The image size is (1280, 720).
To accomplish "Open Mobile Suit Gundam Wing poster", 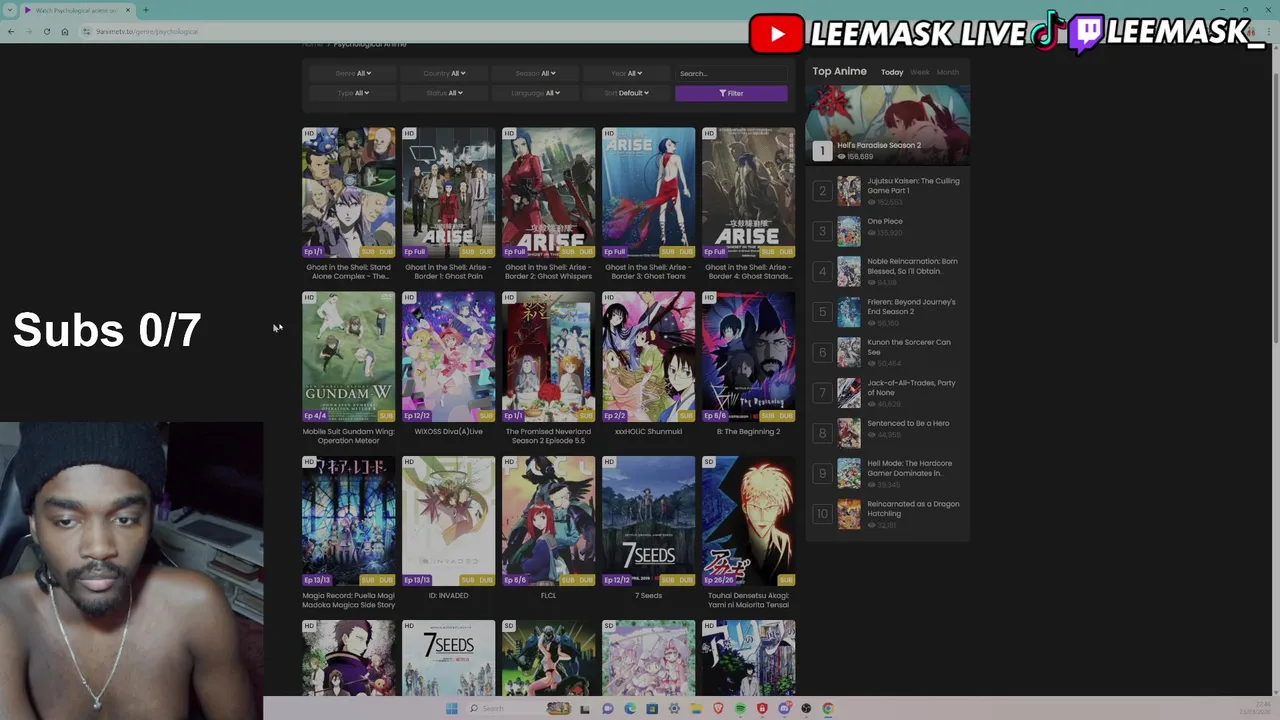I will pyautogui.click(x=349, y=356).
